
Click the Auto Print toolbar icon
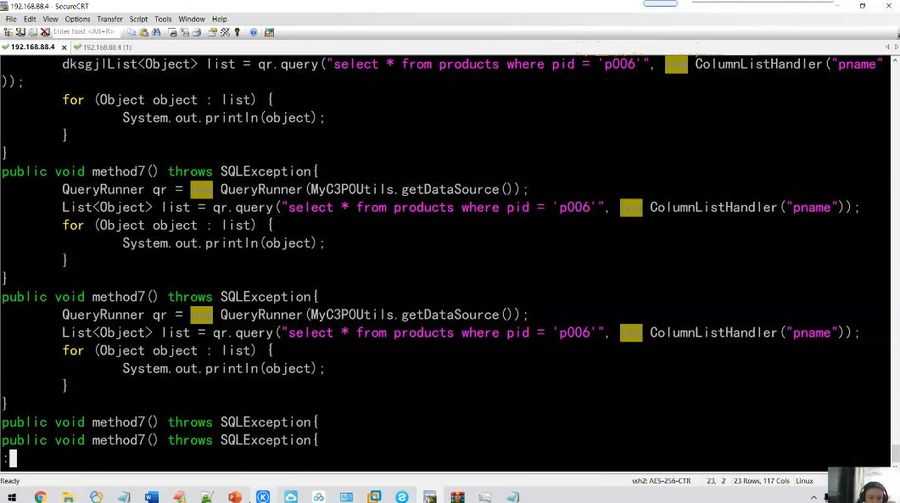[197, 33]
